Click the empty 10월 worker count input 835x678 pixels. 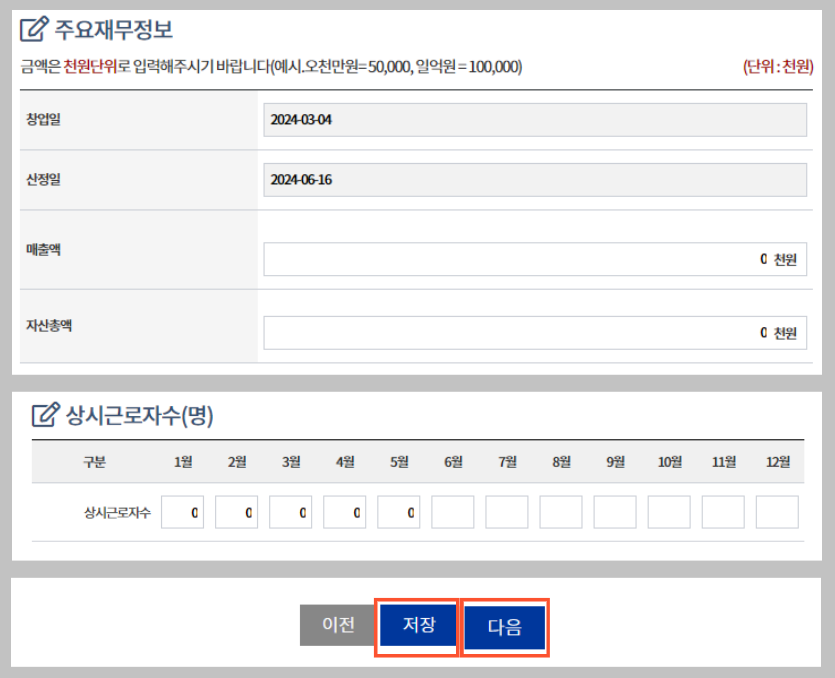[669, 512]
